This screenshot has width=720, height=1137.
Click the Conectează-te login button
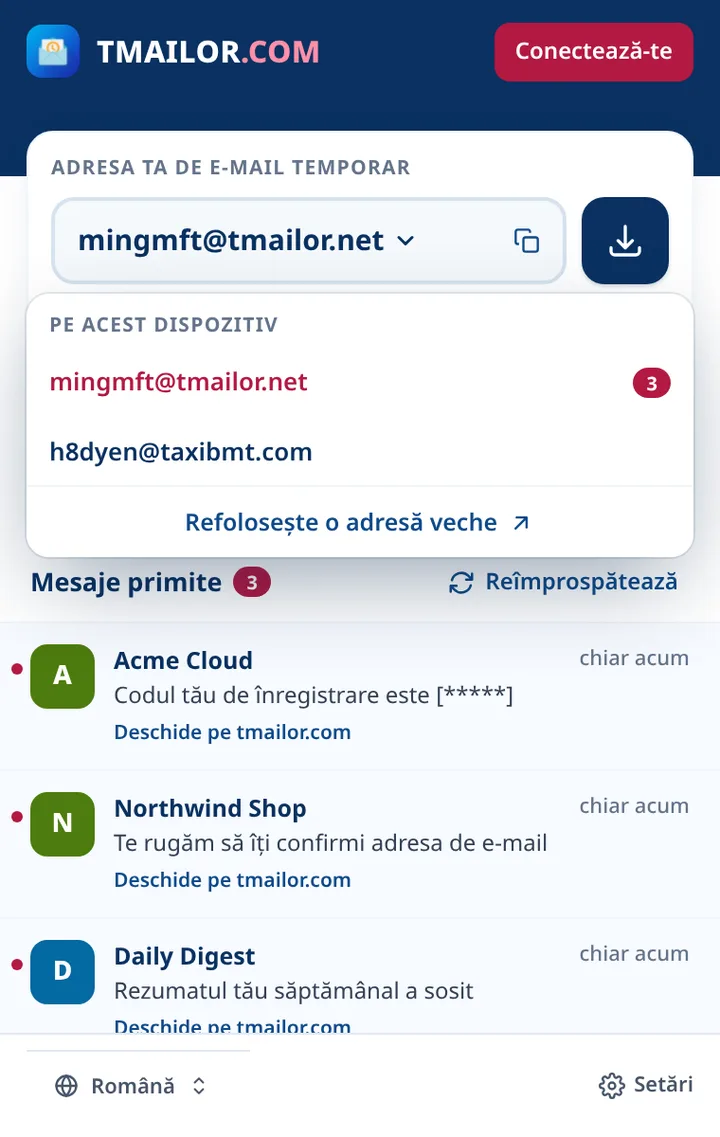pyautogui.click(x=594, y=51)
